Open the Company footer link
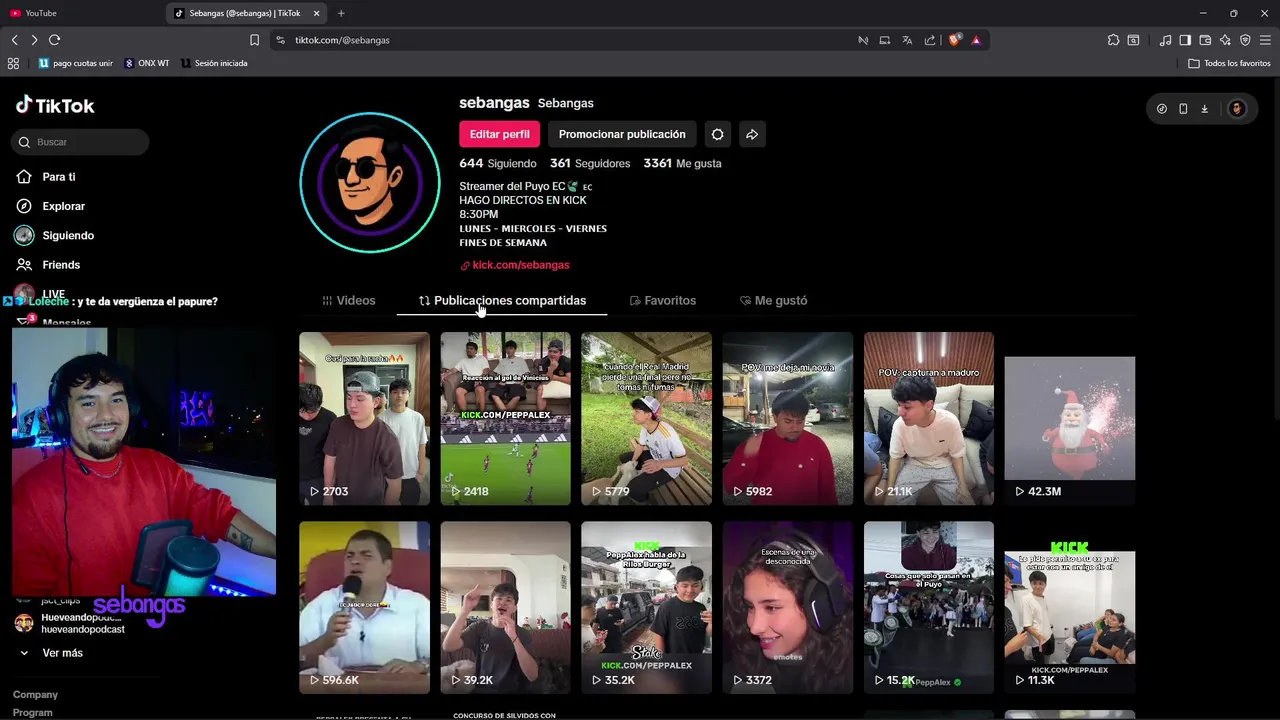Image resolution: width=1280 pixels, height=720 pixels. click(35, 695)
